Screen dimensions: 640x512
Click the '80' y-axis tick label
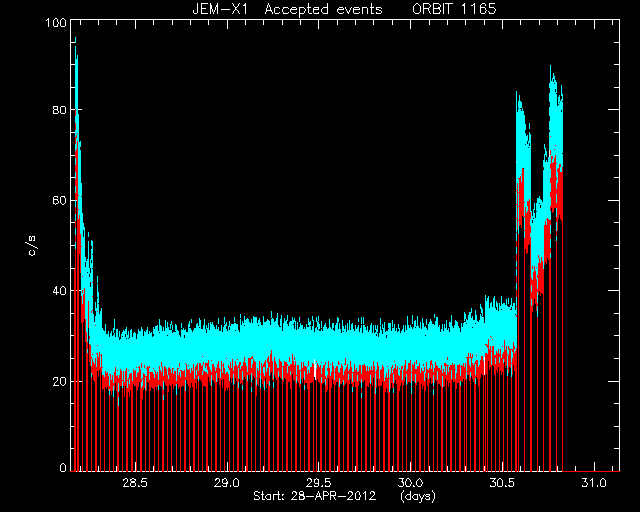coord(59,110)
